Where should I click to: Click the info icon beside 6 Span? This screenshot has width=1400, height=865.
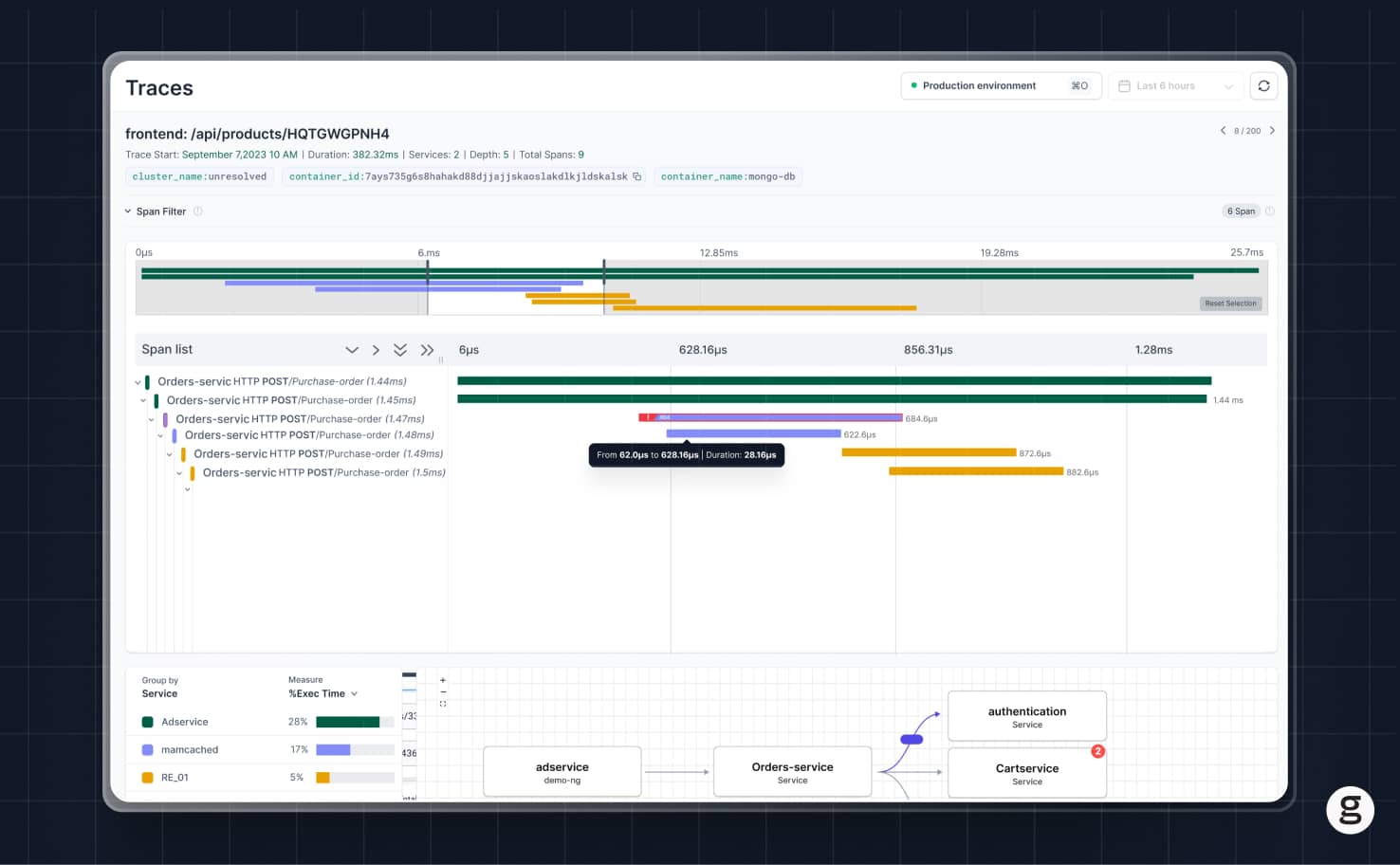coord(1270,212)
